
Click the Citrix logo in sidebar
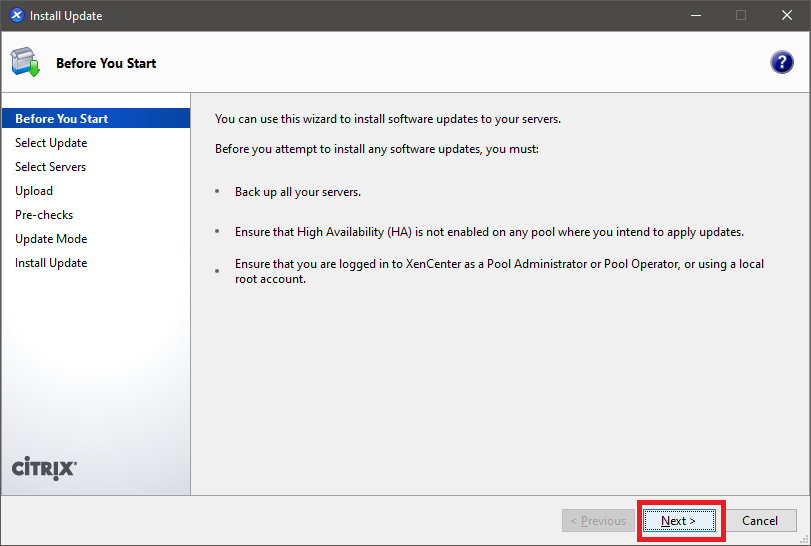[44, 469]
